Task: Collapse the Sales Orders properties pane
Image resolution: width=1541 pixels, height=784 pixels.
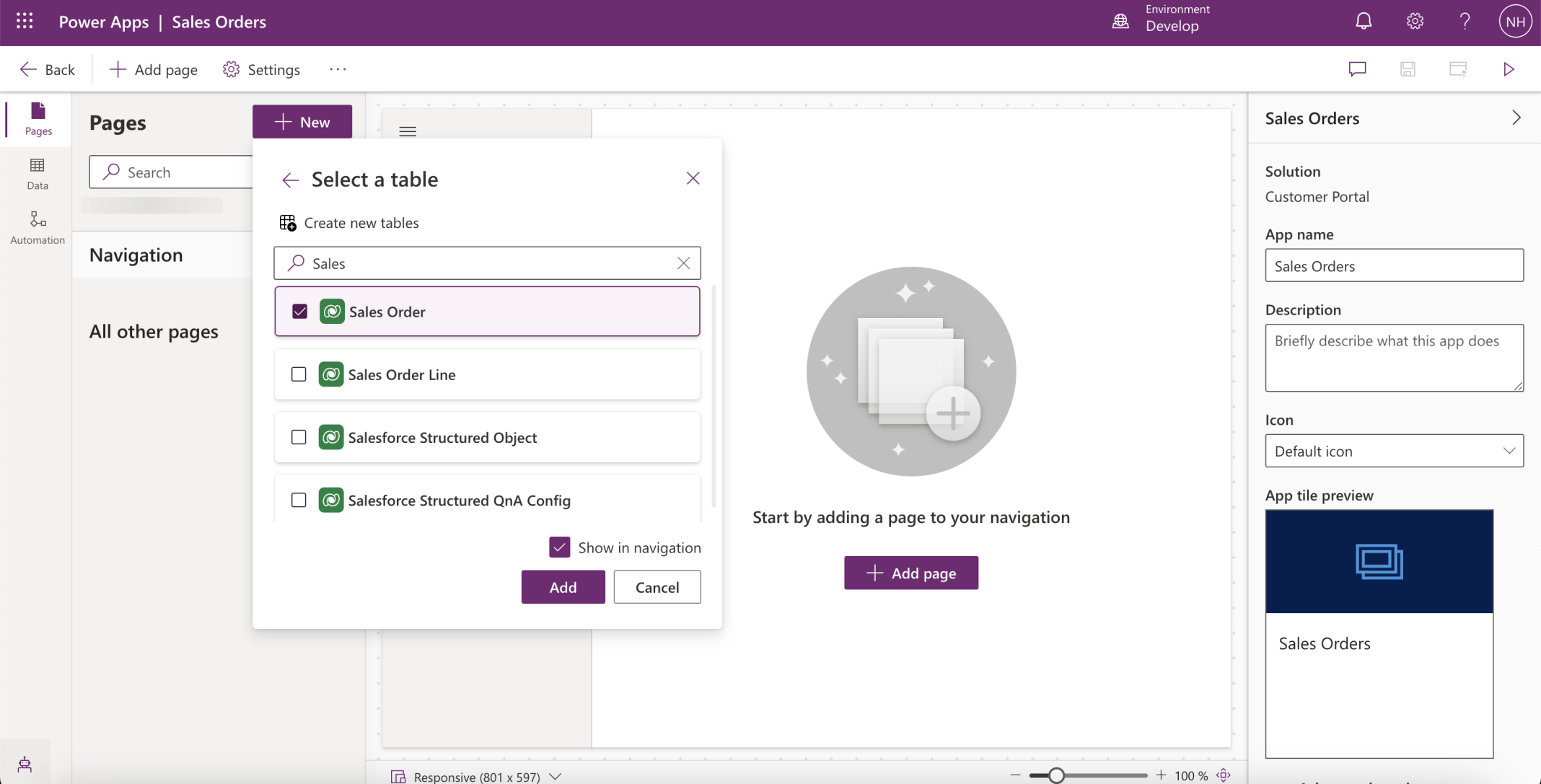Action: (1516, 118)
